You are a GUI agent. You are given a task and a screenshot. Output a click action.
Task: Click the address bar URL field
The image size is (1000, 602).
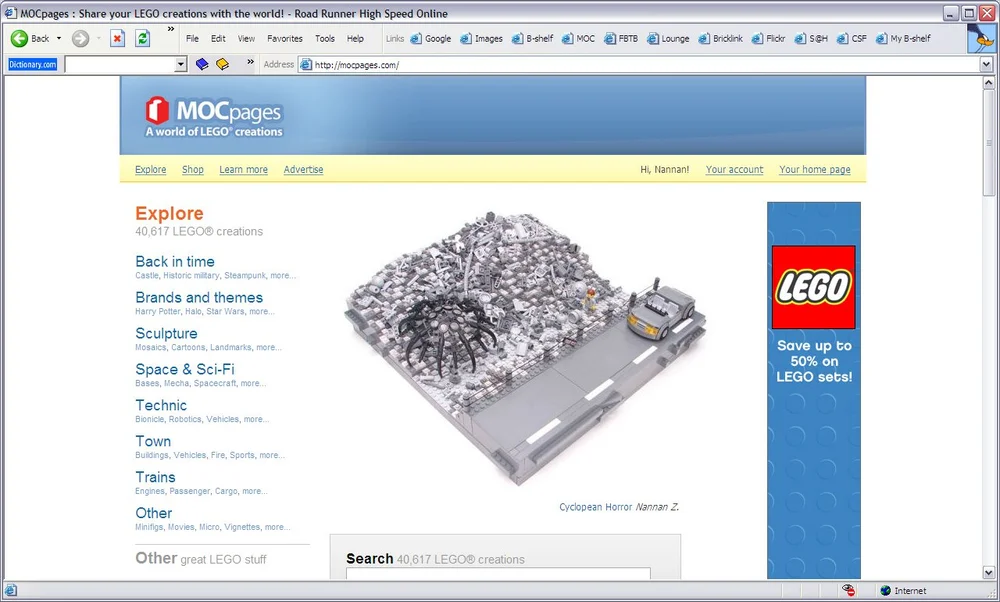click(639, 64)
